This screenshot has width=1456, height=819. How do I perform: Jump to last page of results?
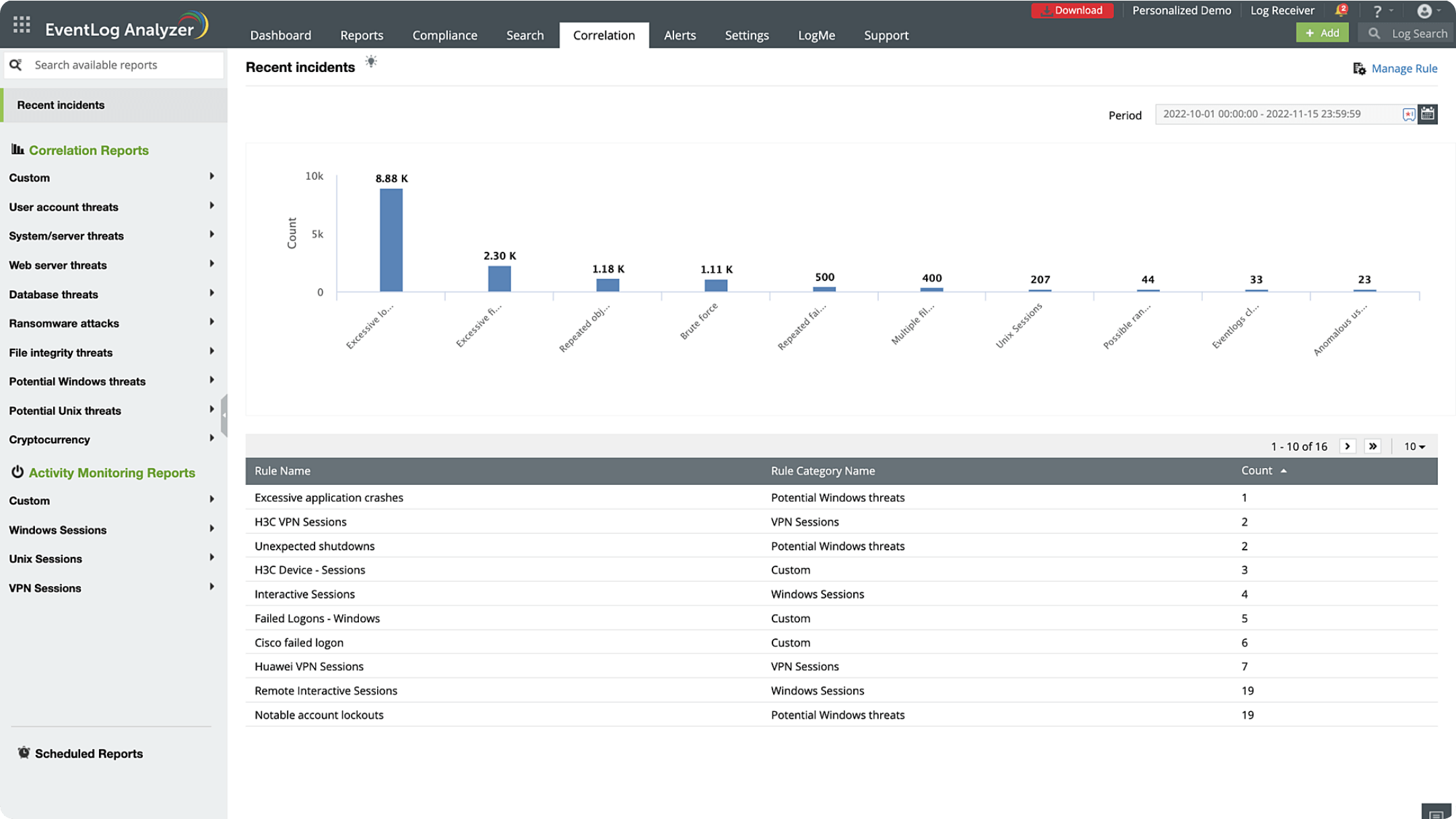point(1372,446)
